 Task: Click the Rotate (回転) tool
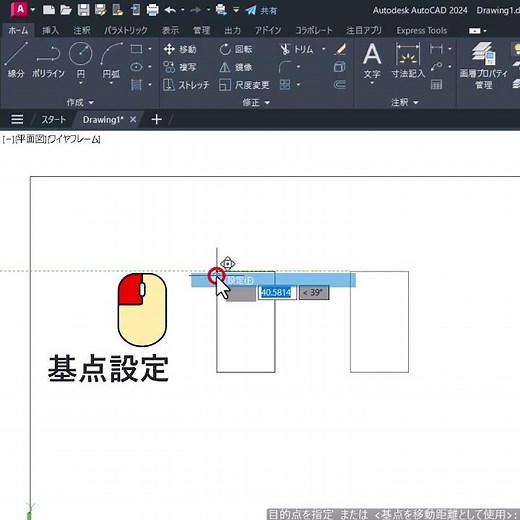pos(236,49)
